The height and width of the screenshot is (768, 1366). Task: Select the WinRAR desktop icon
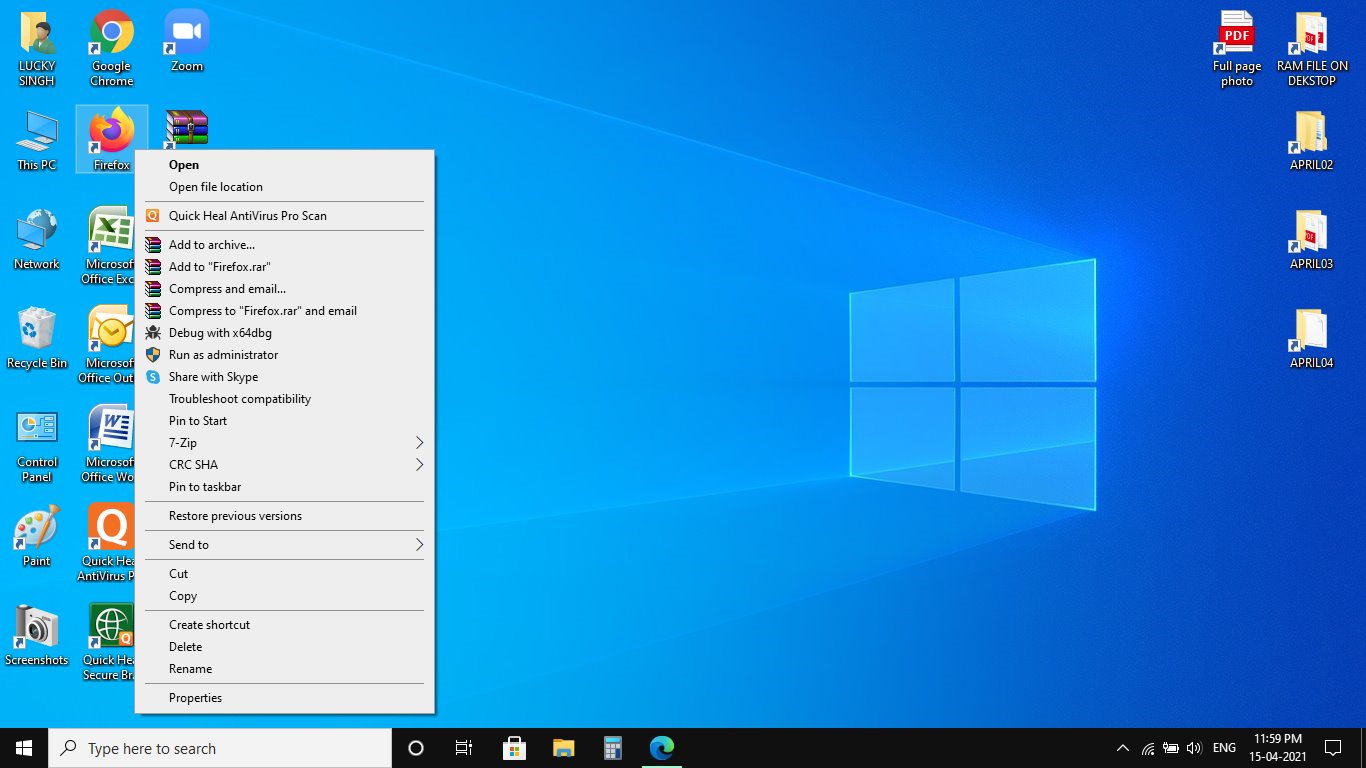tap(187, 128)
